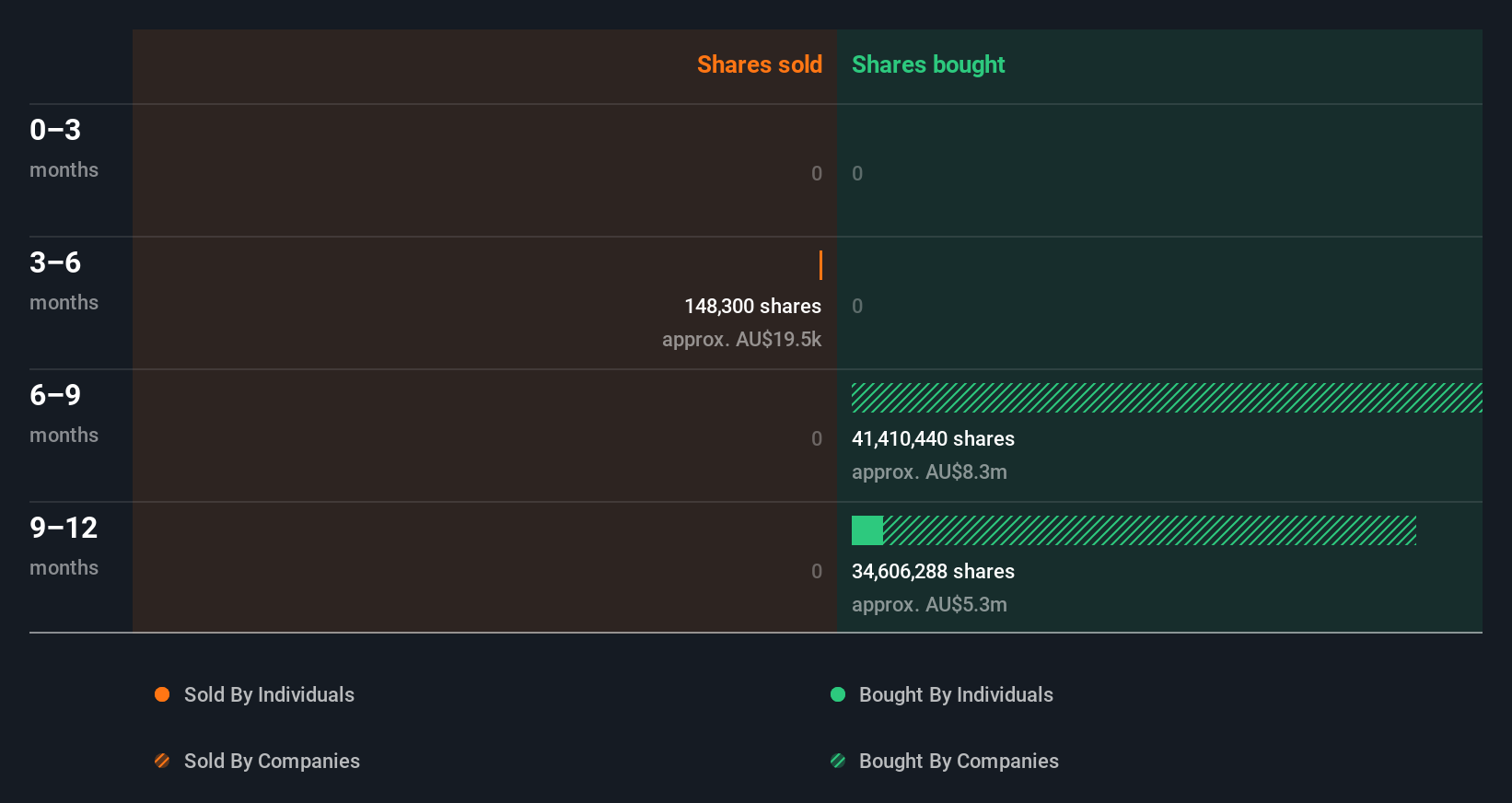This screenshot has width=1512, height=803.
Task: Click the 6–9 months row label
Action: pyautogui.click(x=64, y=413)
